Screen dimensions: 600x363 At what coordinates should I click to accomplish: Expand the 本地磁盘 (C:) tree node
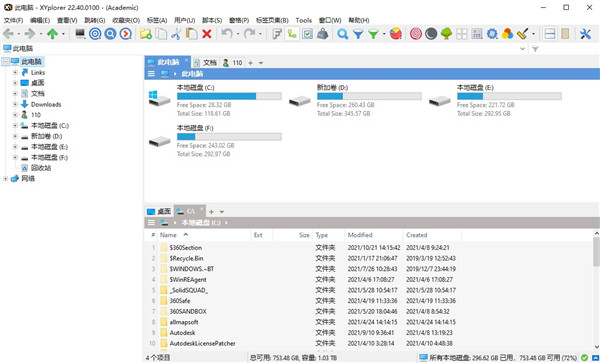point(15,125)
